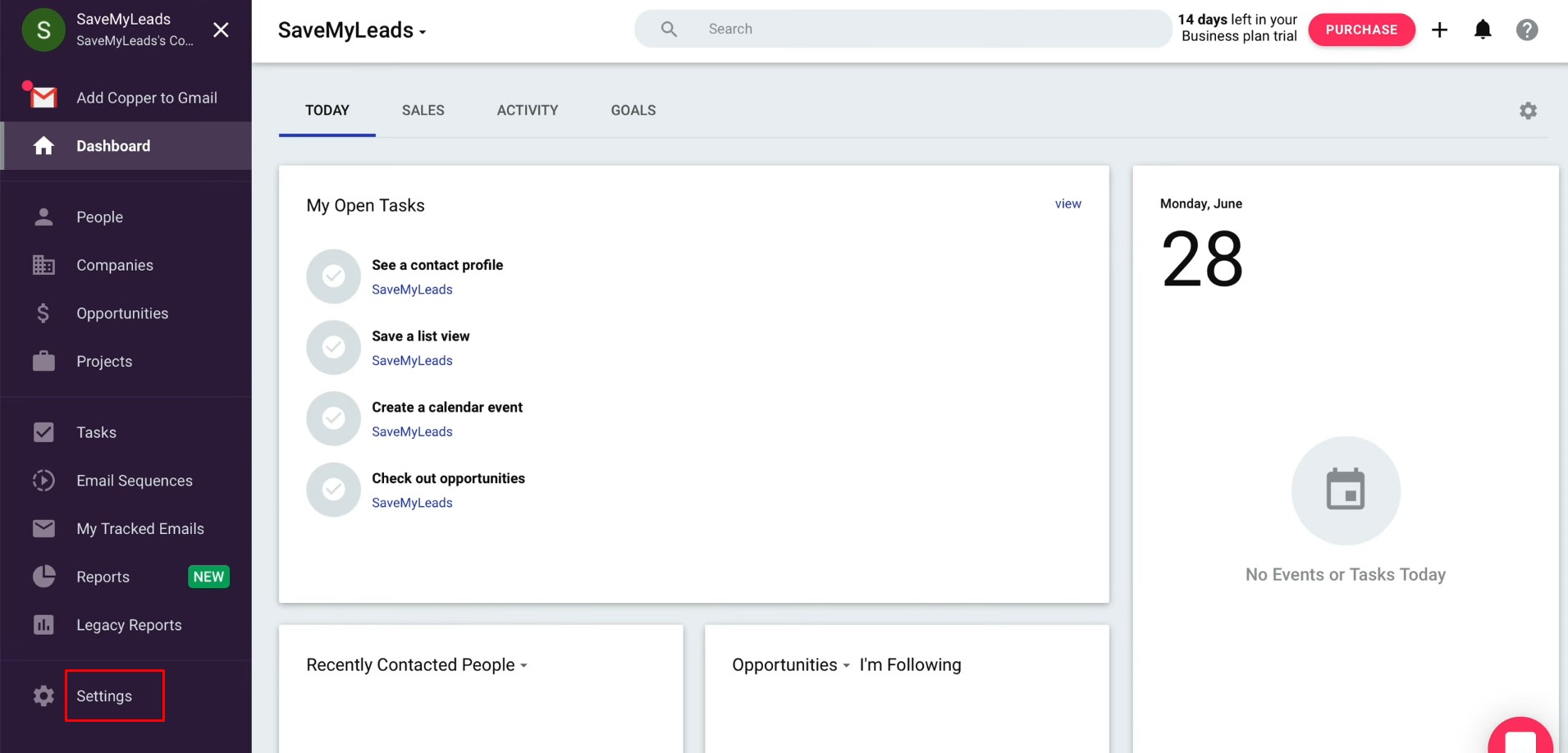Open See a contact profile task

[437, 265]
